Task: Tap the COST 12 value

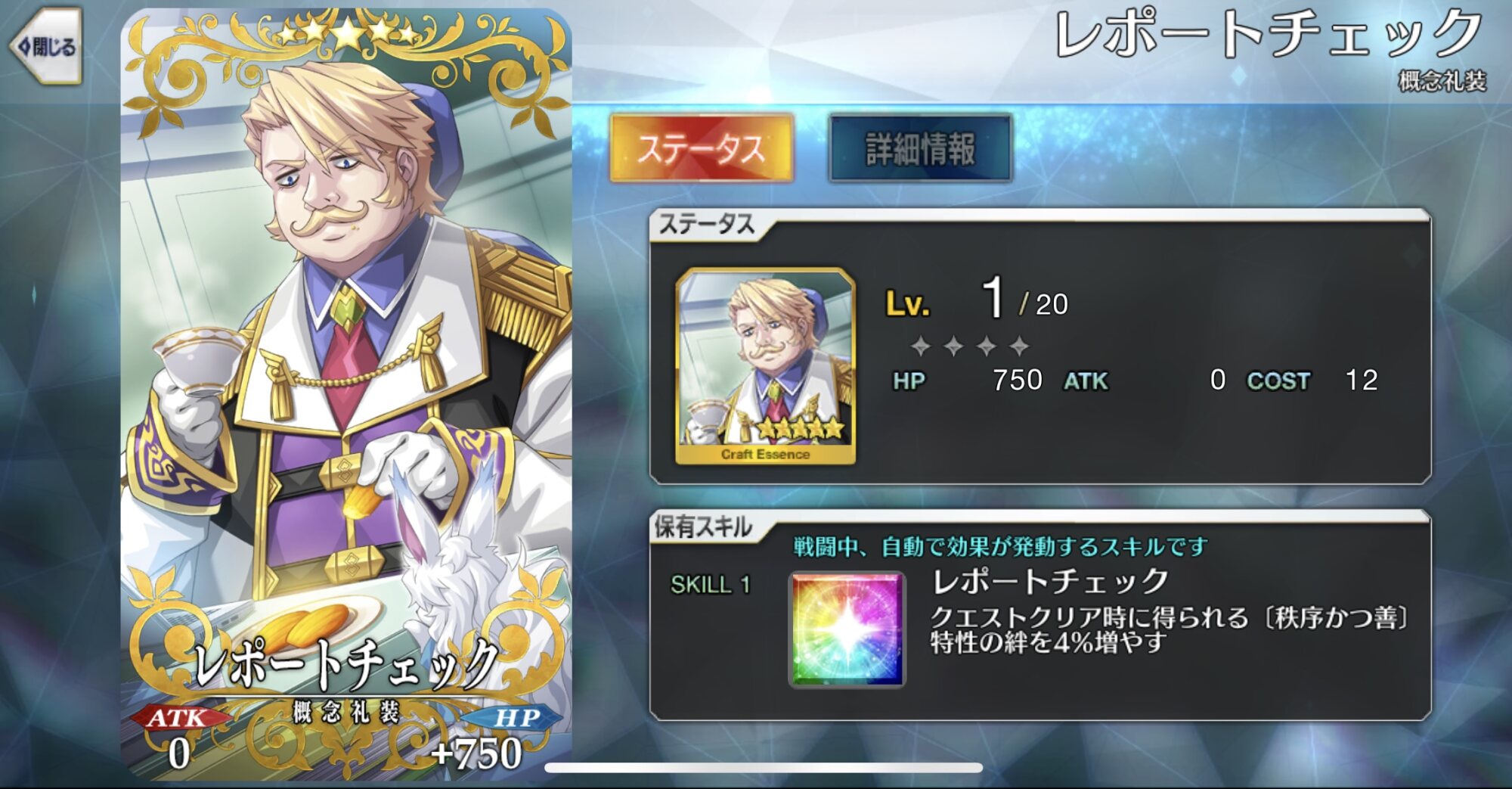Action: pos(1312,380)
